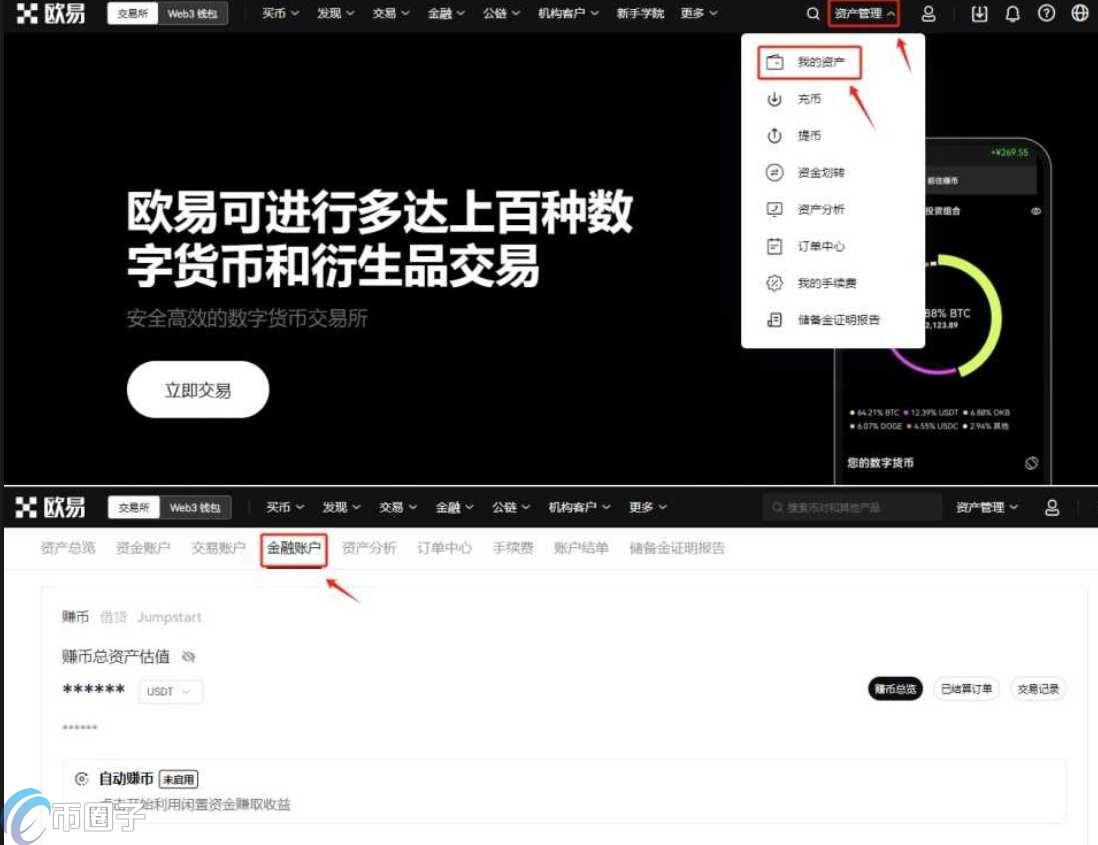Open the profile account icon
The image size is (1098, 845).
[x=930, y=14]
